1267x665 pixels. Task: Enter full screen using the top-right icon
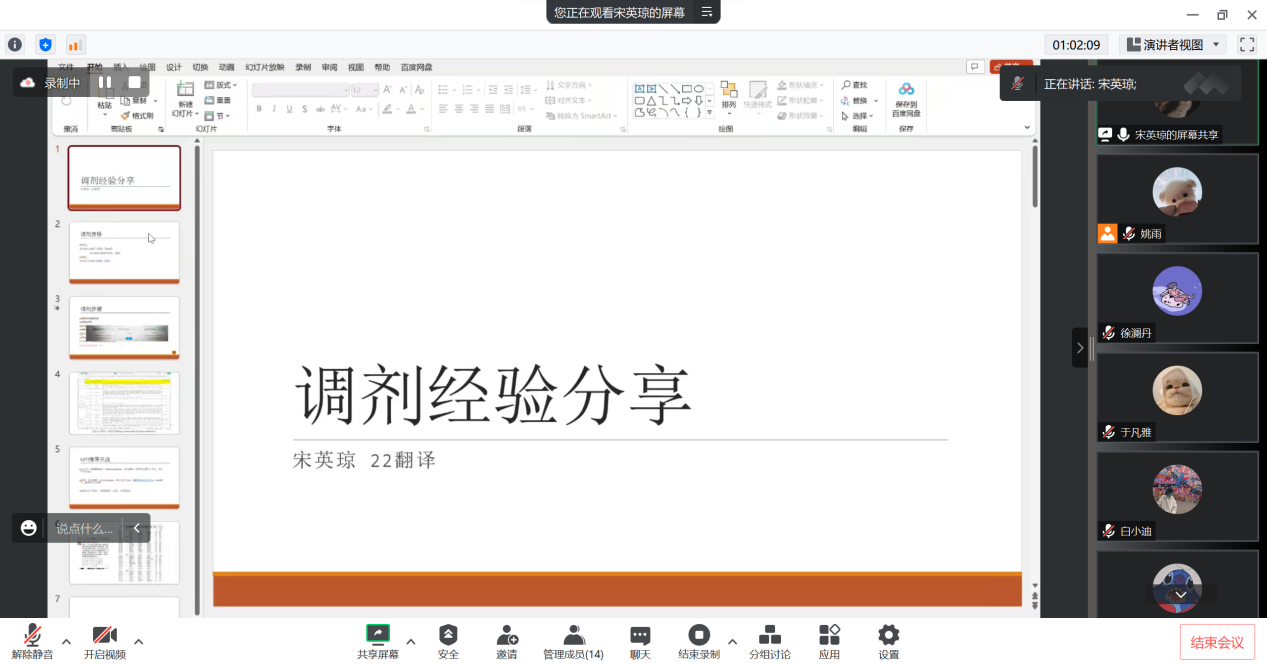[1246, 45]
